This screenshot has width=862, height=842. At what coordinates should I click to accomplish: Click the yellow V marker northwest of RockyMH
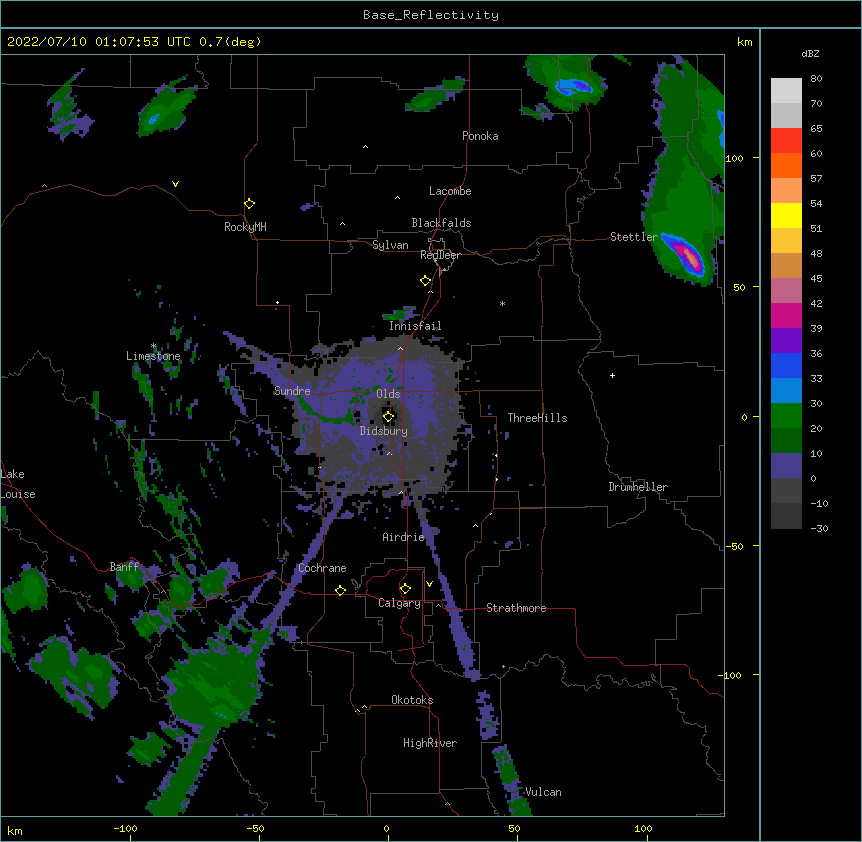pos(175,184)
